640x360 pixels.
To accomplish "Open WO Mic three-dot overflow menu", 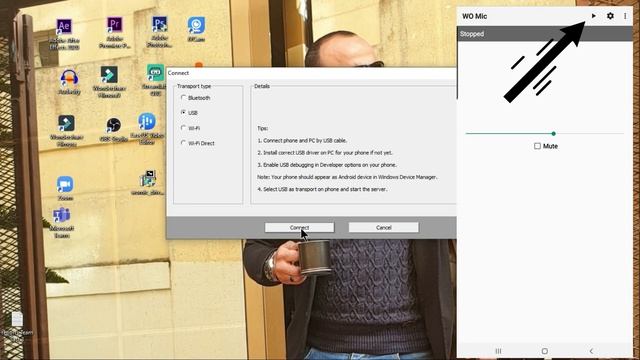I will pyautogui.click(x=625, y=16).
